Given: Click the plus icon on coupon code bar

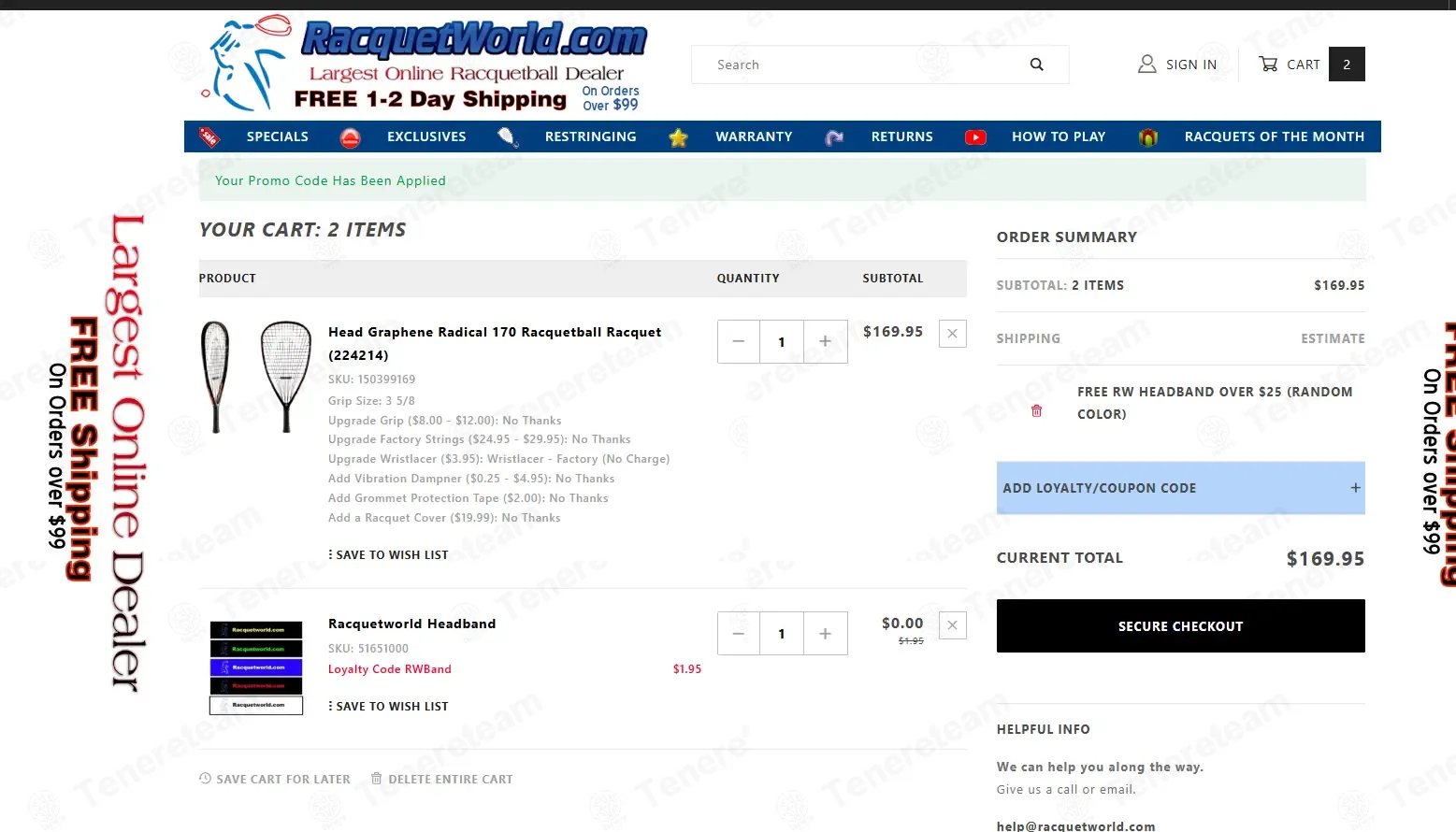Looking at the screenshot, I should coord(1355,488).
